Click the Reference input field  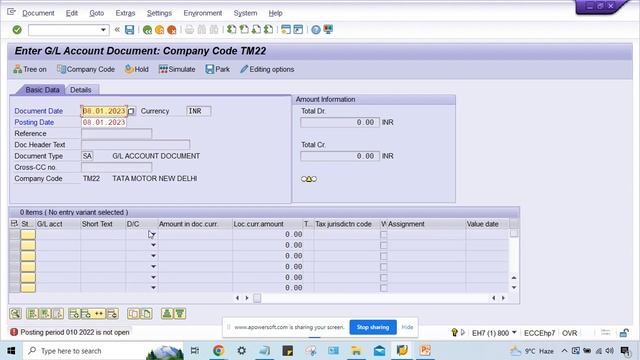point(116,133)
